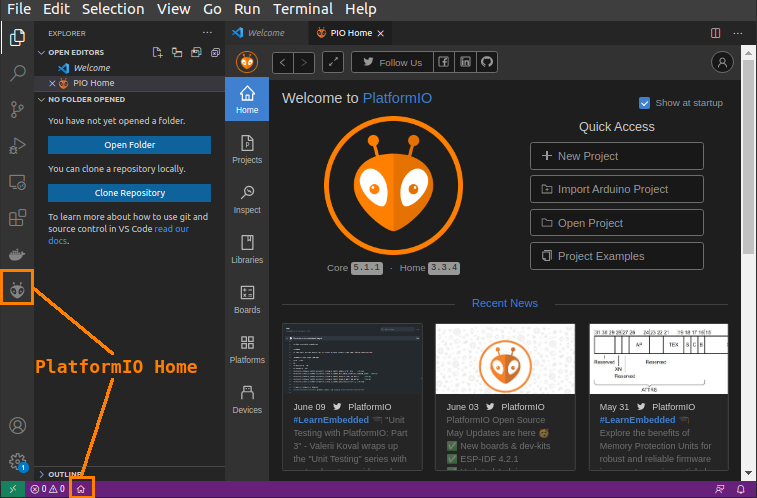Screen dimensions: 757x498
Task: Open Projects in PIO Home sidebar
Action: 247,149
